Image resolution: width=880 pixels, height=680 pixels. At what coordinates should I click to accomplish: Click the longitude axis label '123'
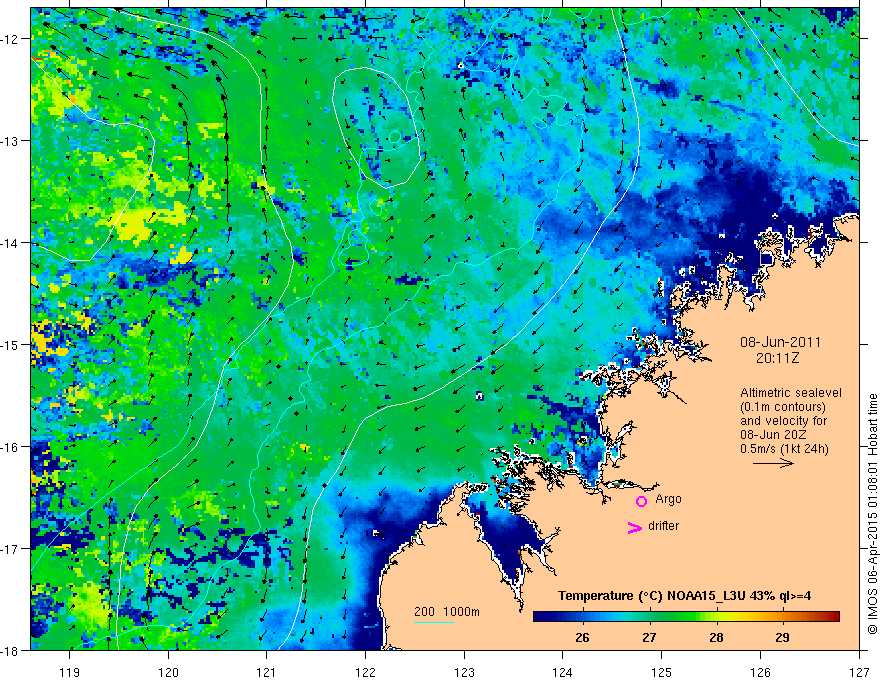(464, 672)
